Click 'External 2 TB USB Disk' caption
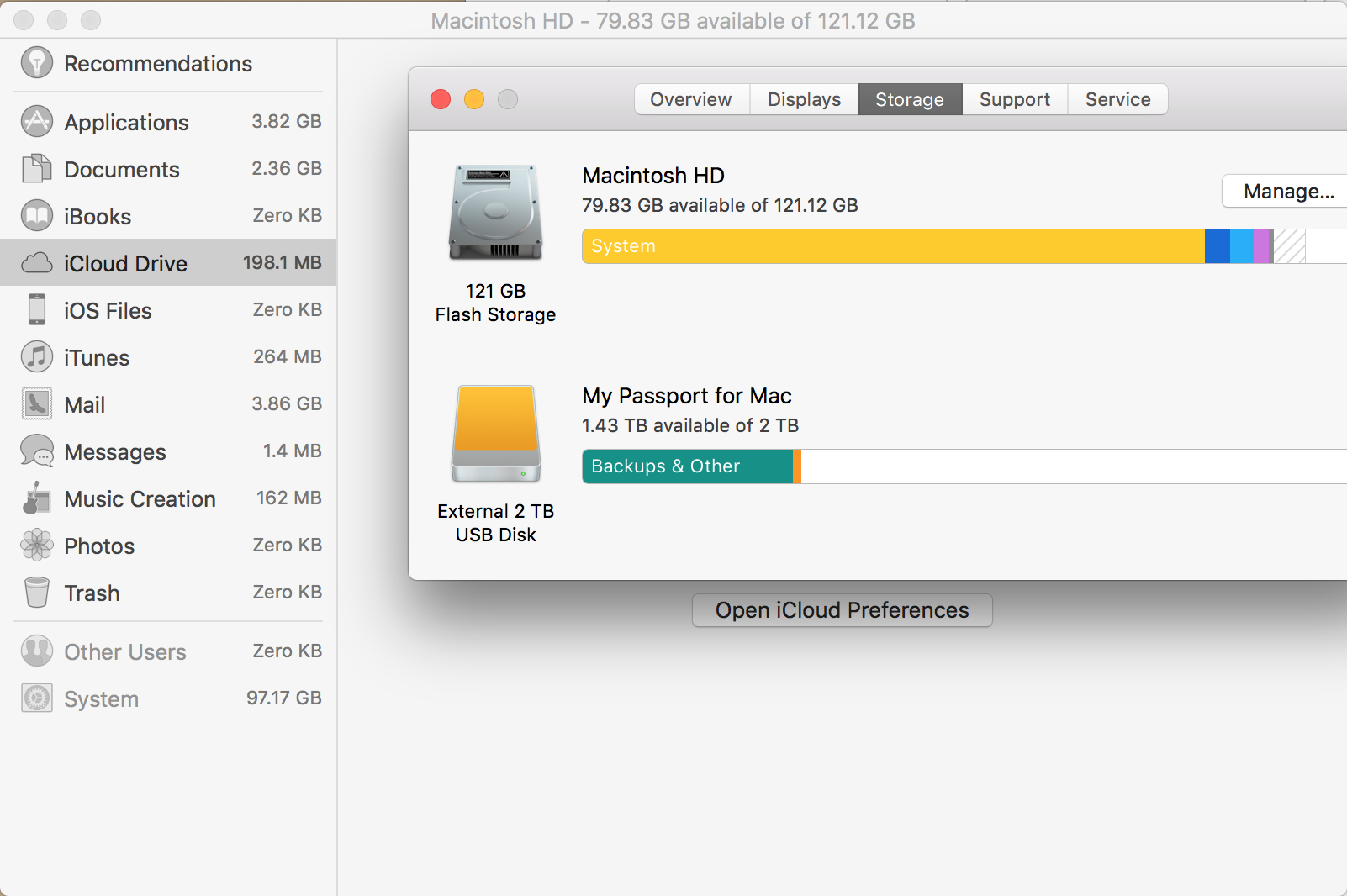 pos(496,523)
